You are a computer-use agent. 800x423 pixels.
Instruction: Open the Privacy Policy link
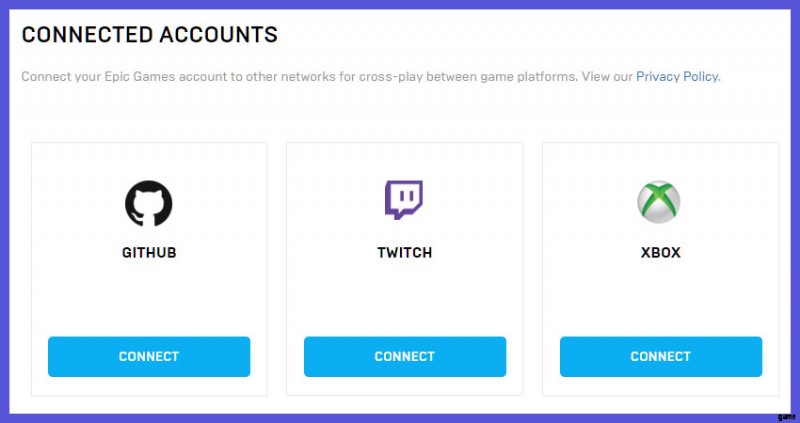[677, 77]
